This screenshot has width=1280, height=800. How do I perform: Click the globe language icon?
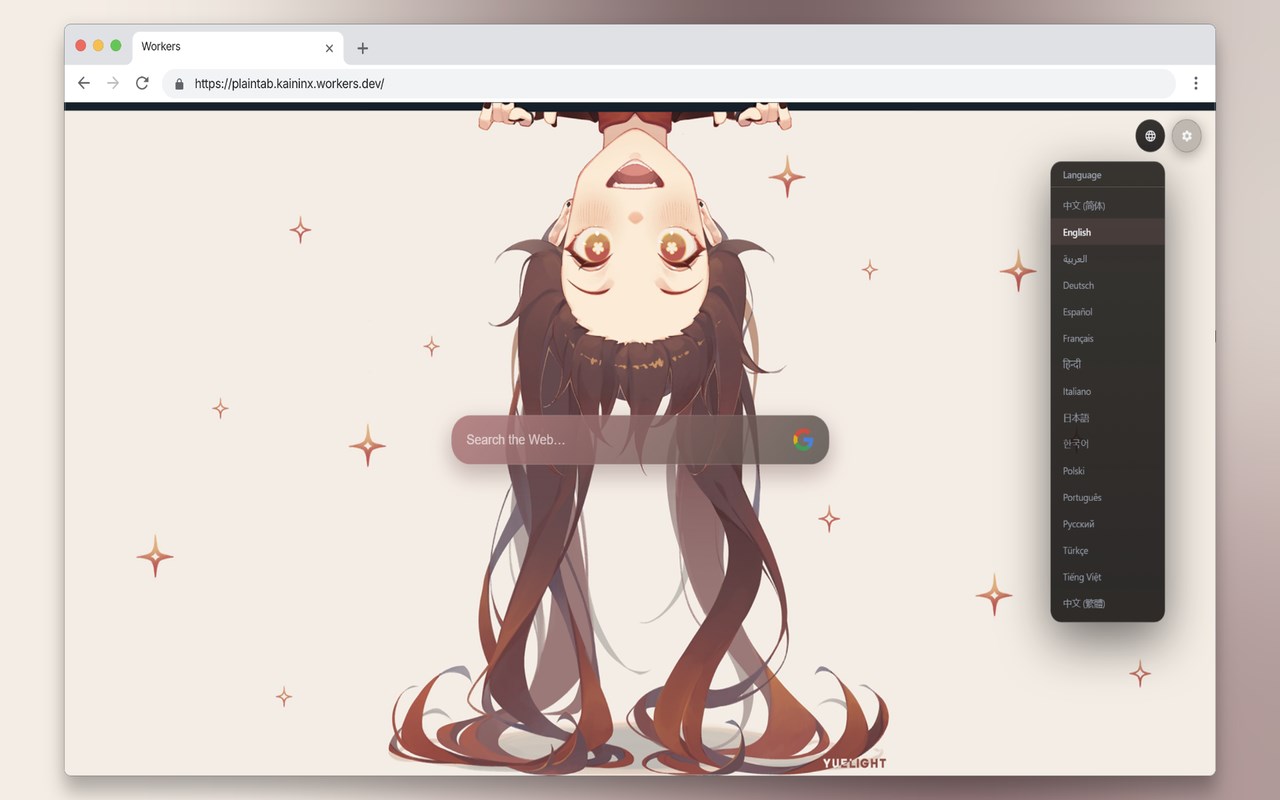tap(1150, 136)
